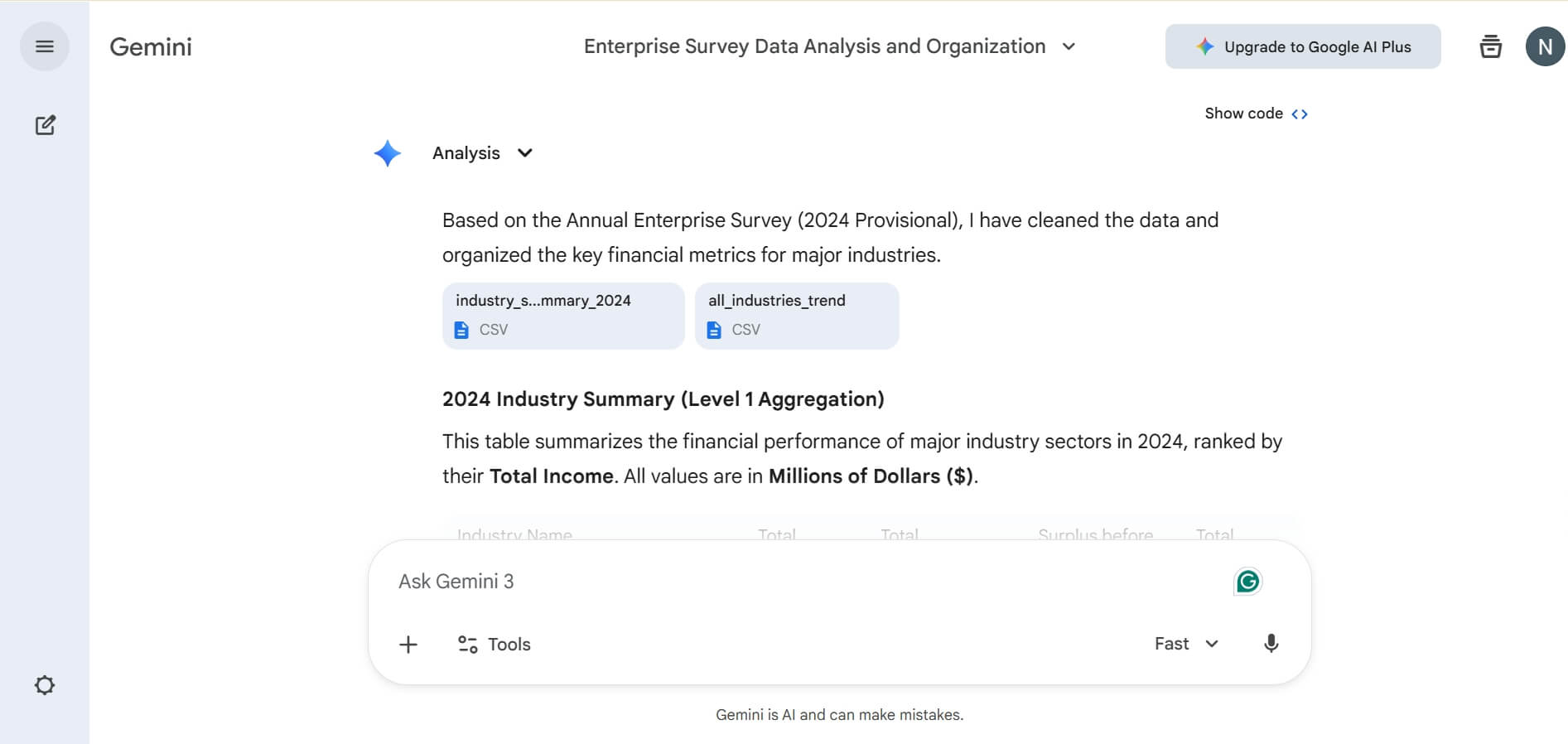
Task: Open the hamburger main menu
Action: pyautogui.click(x=45, y=46)
